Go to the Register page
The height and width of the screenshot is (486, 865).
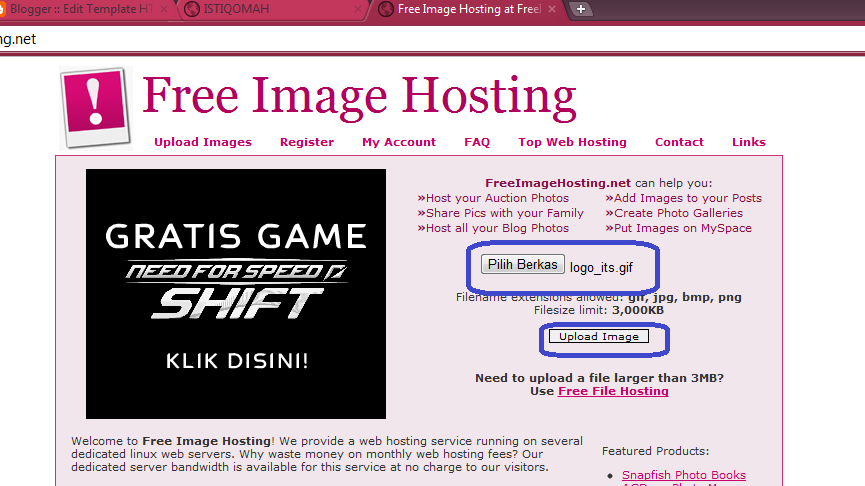click(307, 142)
